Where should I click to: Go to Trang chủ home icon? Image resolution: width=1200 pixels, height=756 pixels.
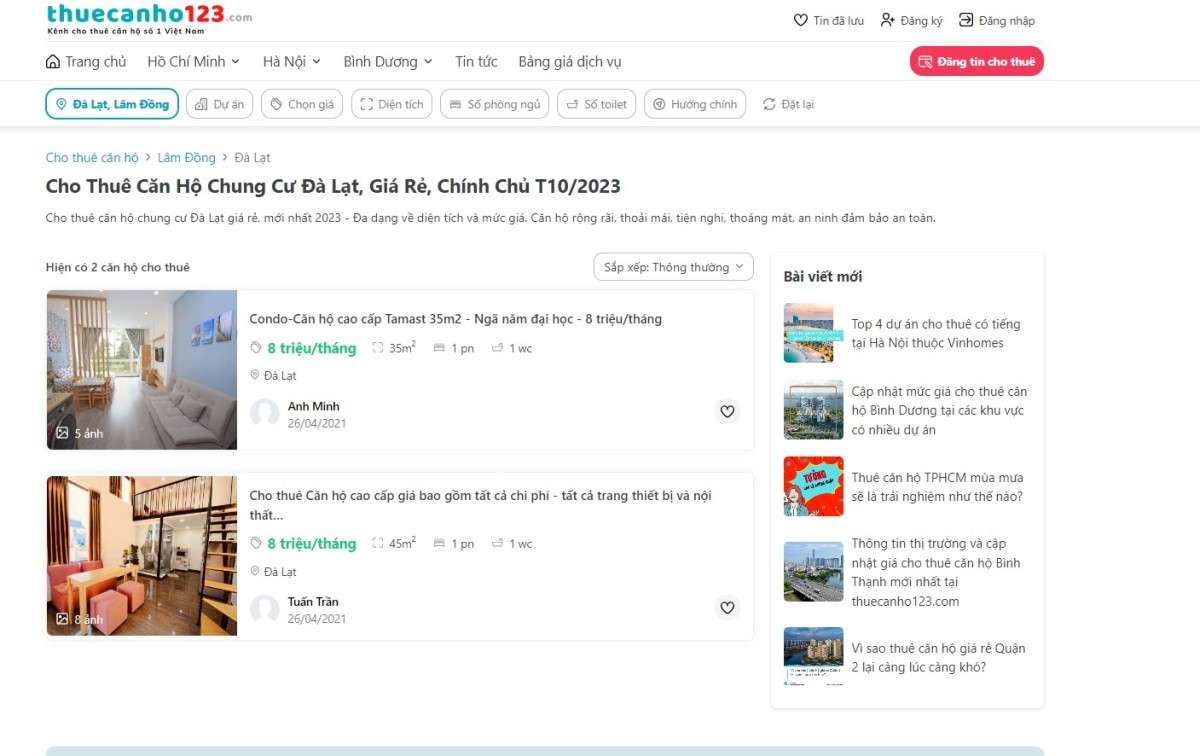coord(53,62)
